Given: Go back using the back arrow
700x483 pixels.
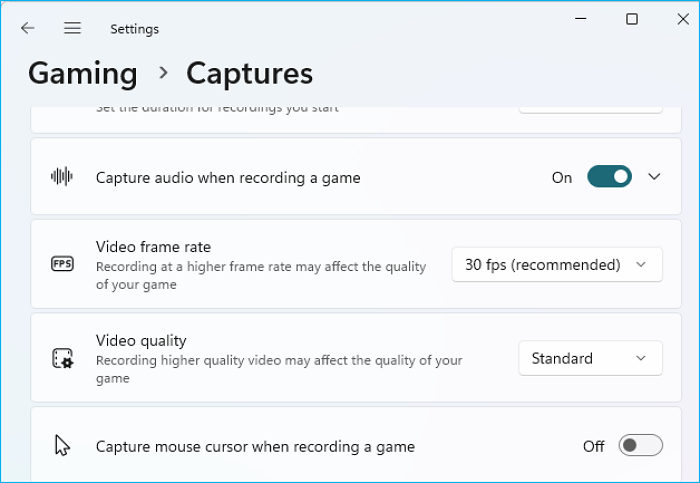Looking at the screenshot, I should (27, 29).
